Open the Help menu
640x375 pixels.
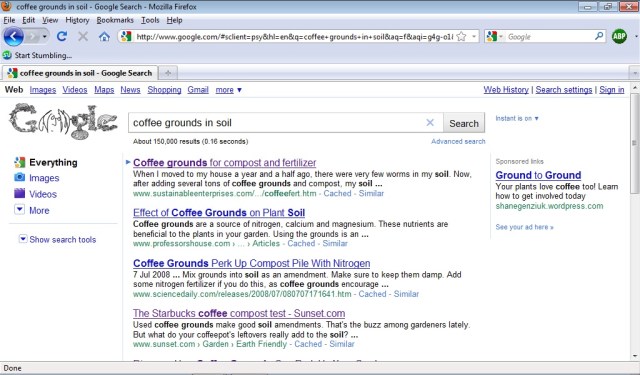point(174,20)
